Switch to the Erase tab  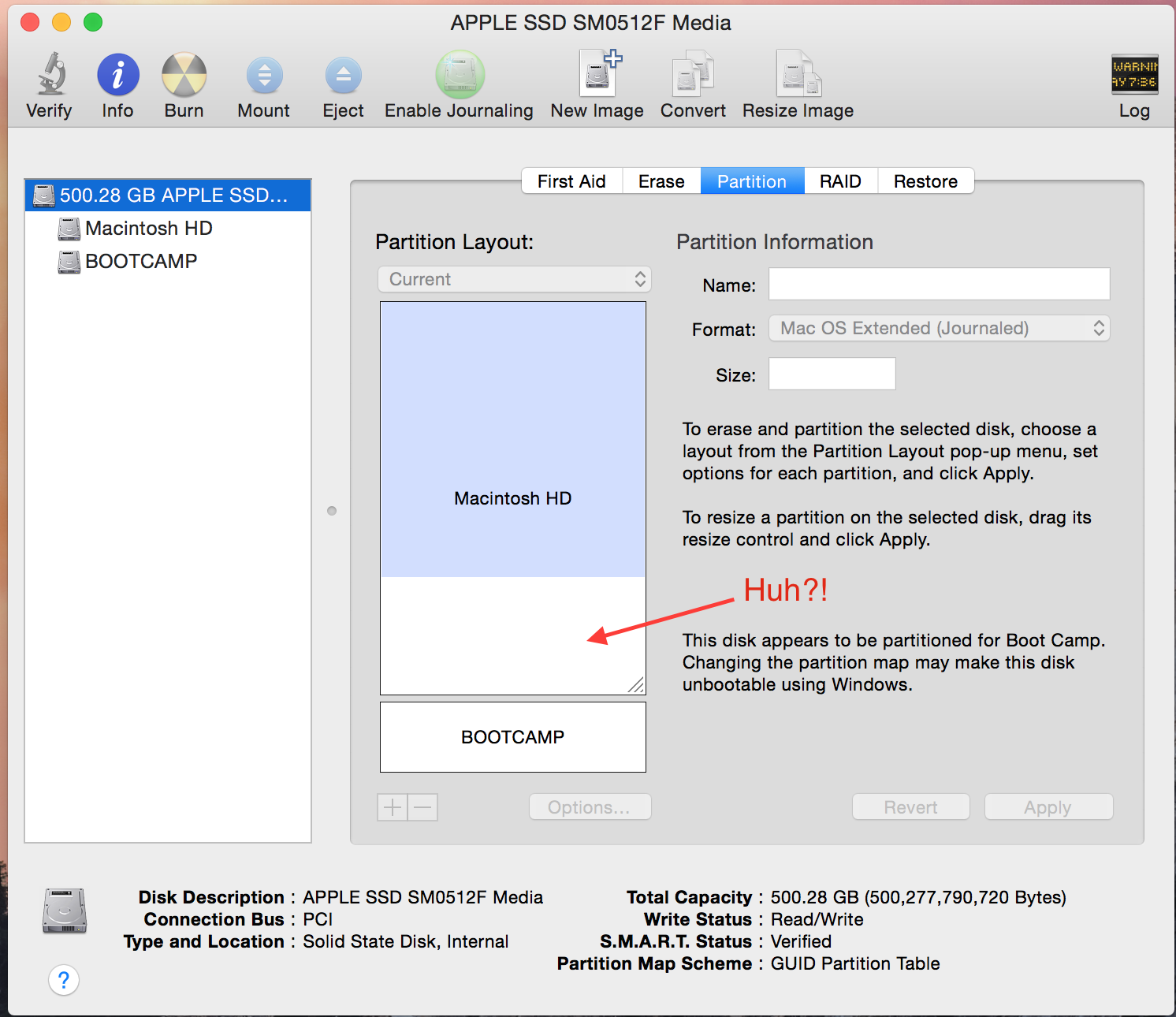pos(661,181)
